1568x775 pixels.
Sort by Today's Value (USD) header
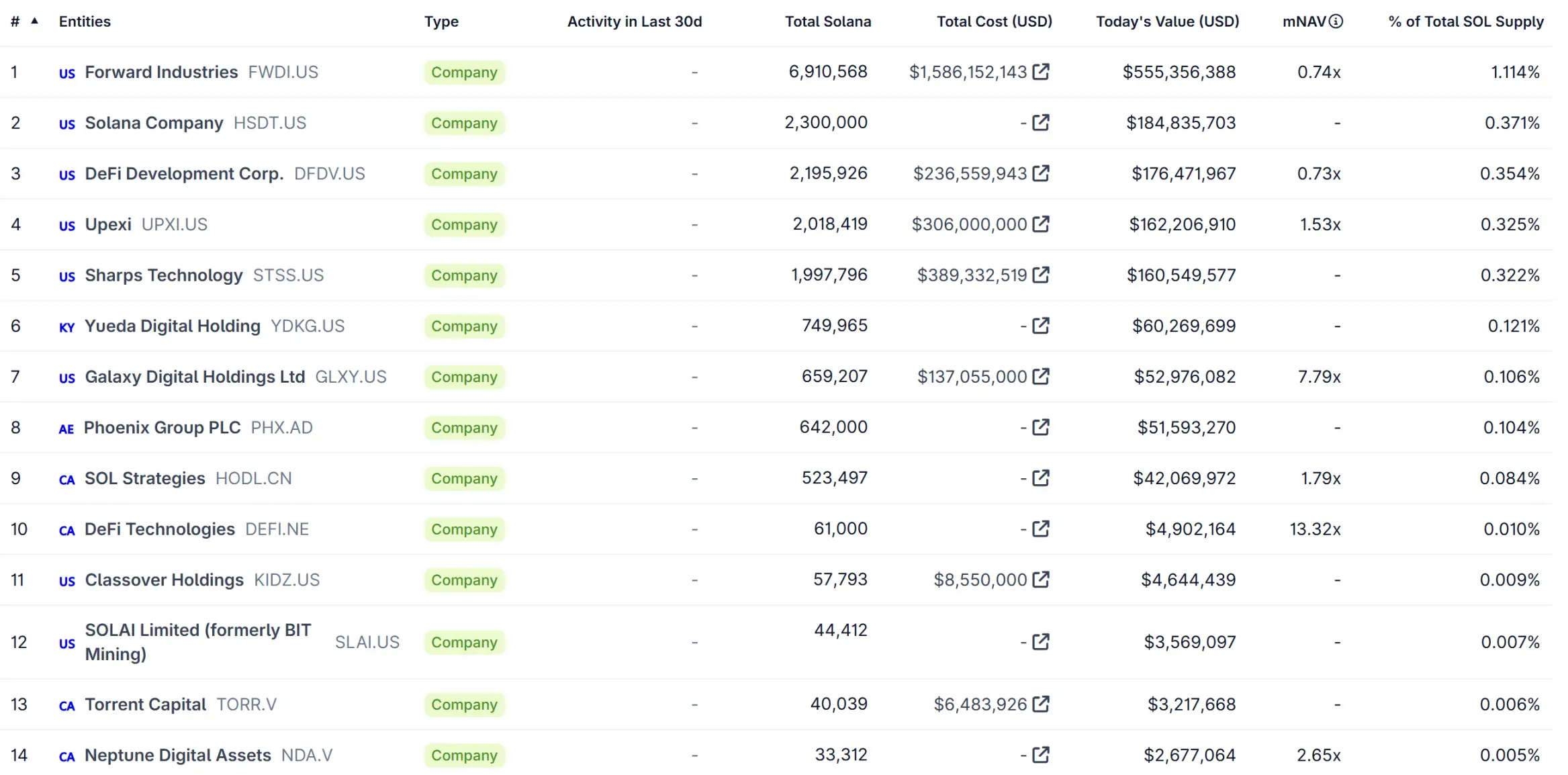[x=1167, y=21]
